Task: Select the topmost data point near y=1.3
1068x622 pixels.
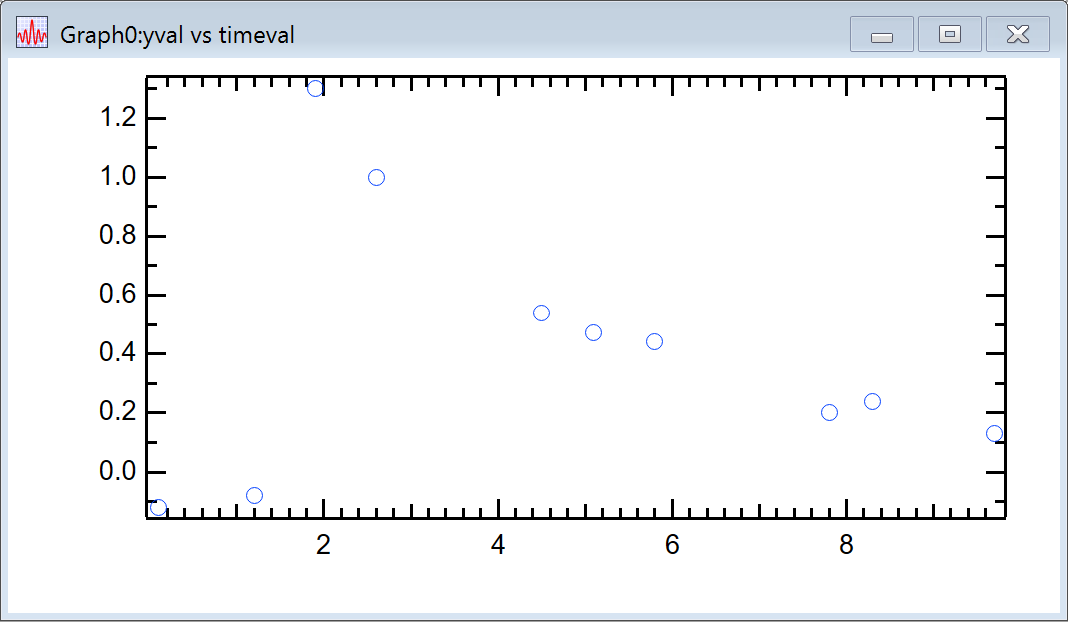Action: click(x=315, y=88)
